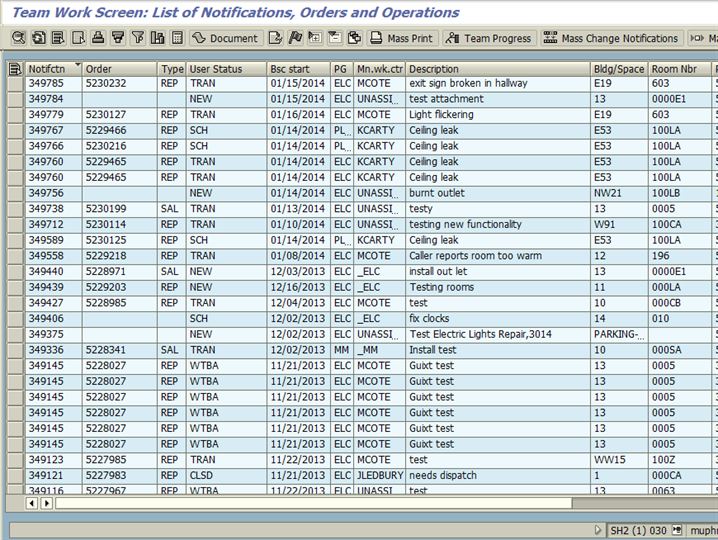Viewport: 718px width, 540px height.
Task: Click the printer icon in the toolbar
Action: 98,38
